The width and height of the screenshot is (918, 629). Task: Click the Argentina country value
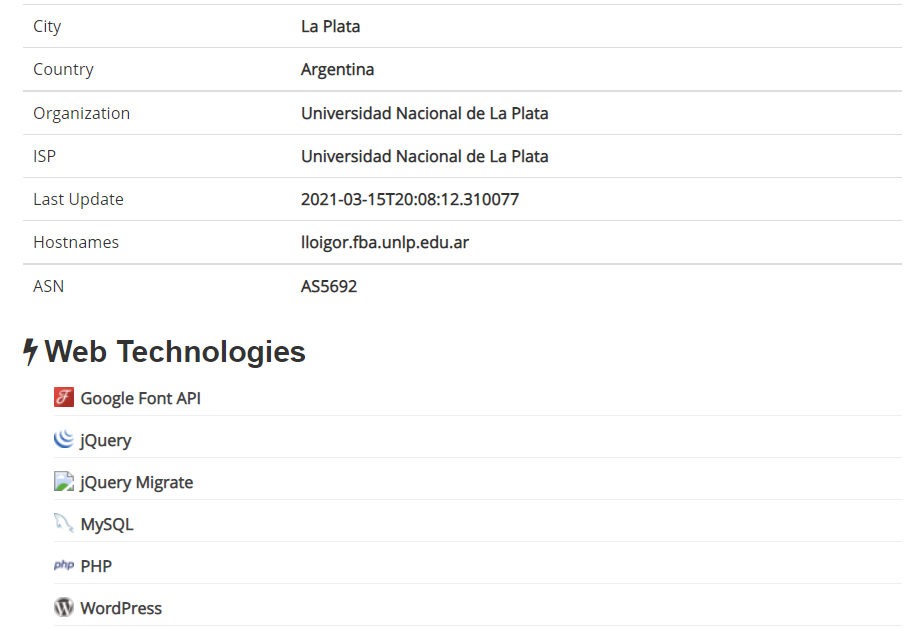(x=337, y=70)
